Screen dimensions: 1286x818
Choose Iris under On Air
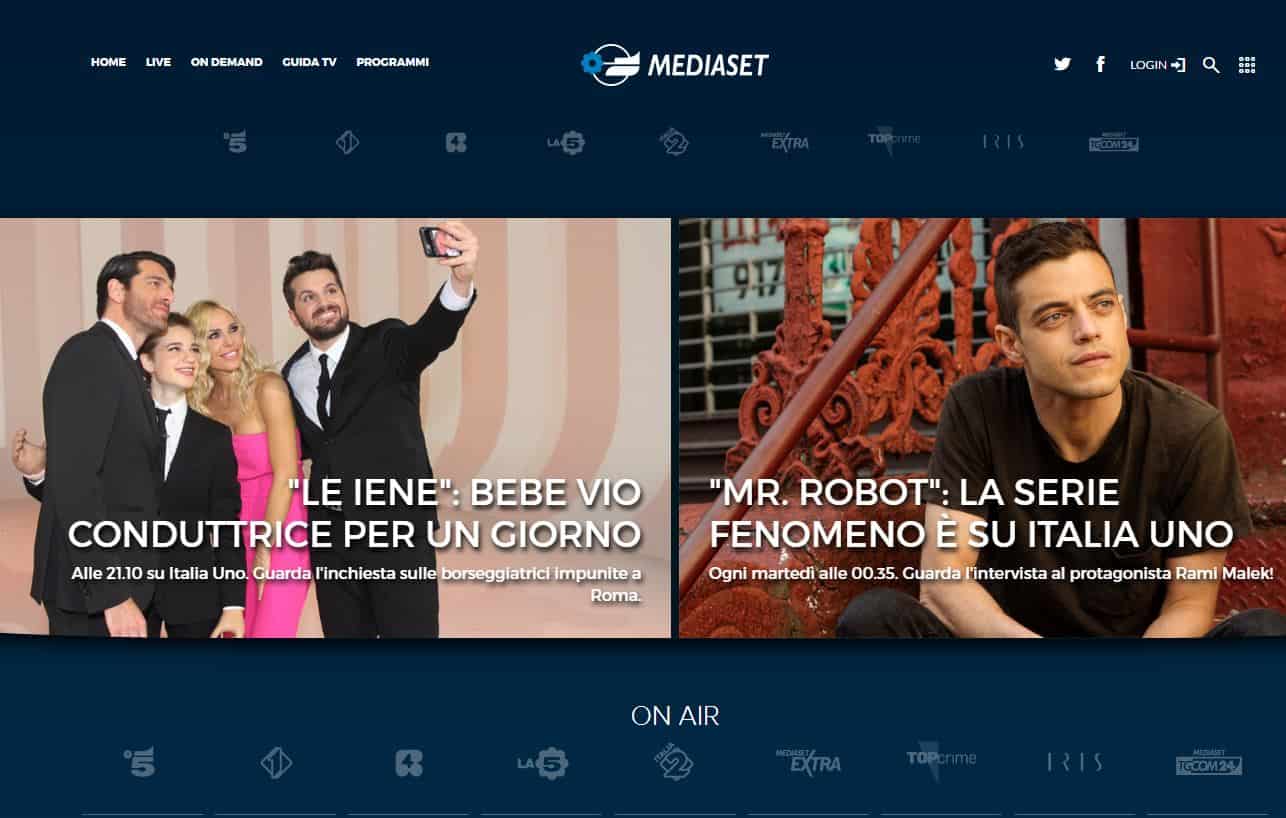[1075, 763]
